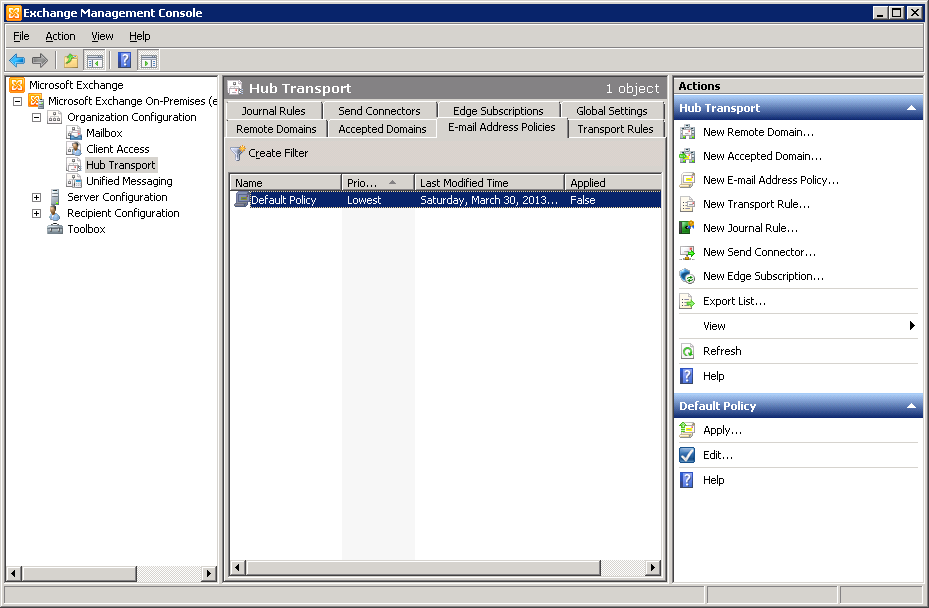Click the Edit checkmark action icon
Viewport: 929px width, 608px height.
tap(687, 455)
